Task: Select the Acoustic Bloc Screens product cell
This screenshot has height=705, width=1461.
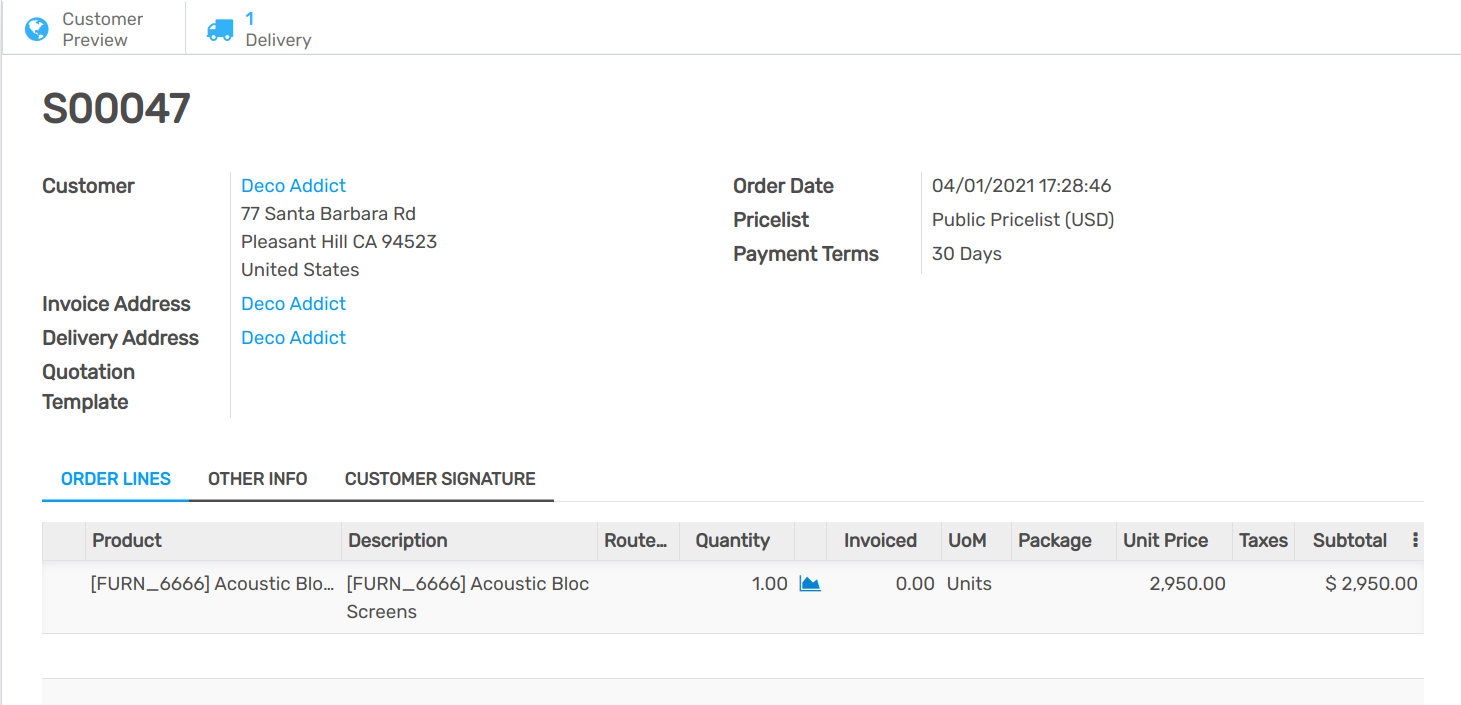Action: coord(212,584)
